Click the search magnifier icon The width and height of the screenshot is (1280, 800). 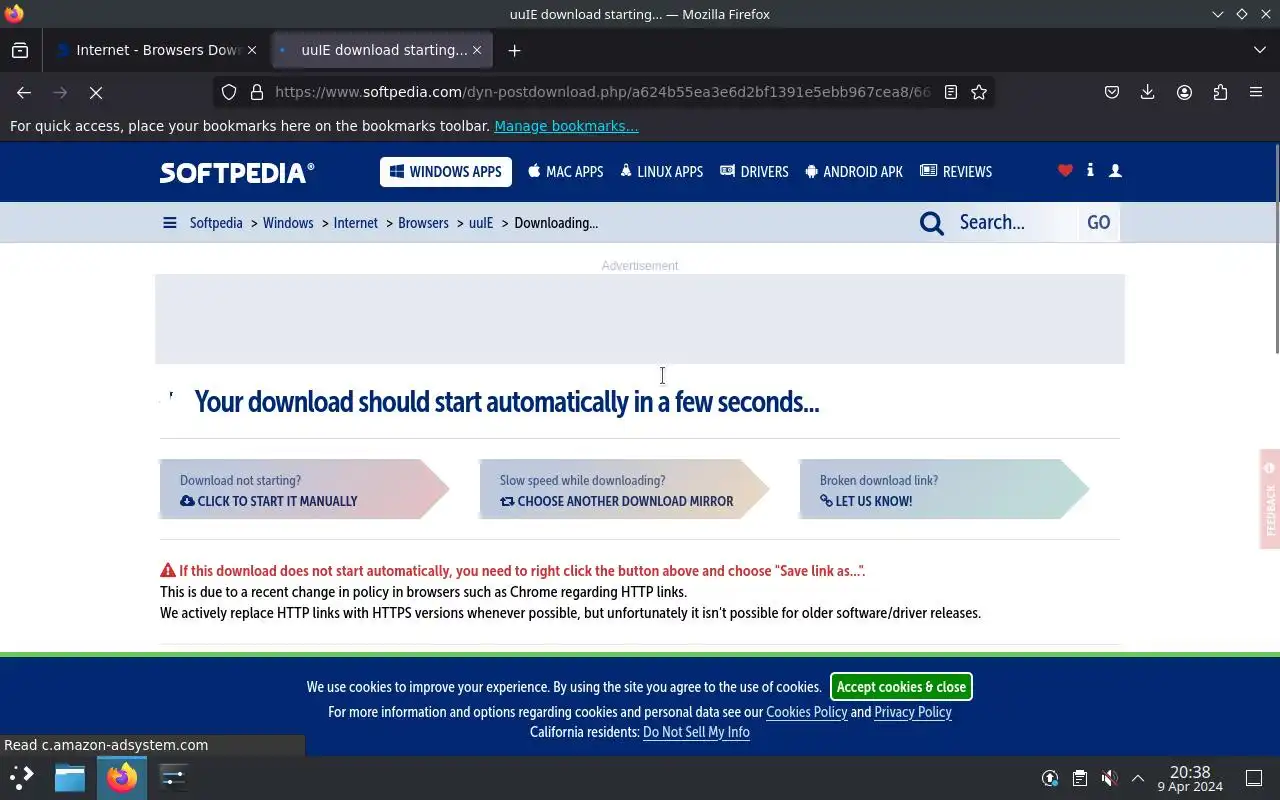point(932,223)
